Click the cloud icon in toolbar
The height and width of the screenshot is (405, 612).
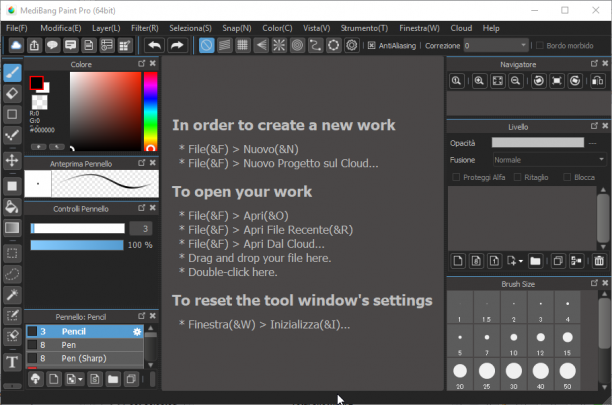click(16, 46)
